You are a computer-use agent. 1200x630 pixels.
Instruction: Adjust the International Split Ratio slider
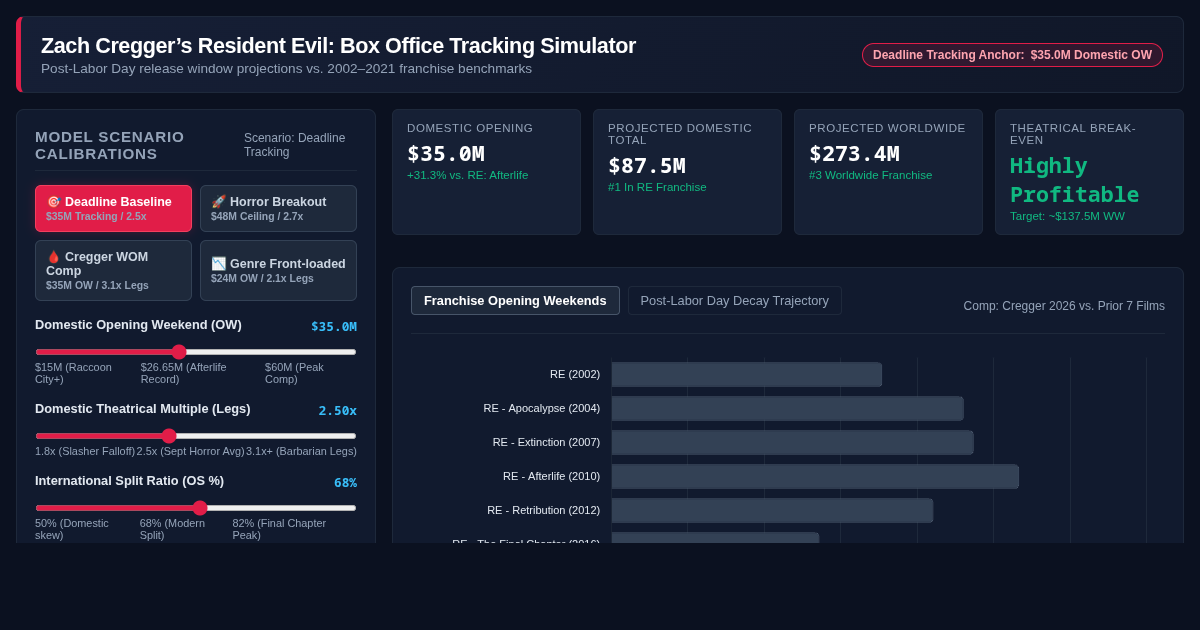tap(196, 508)
